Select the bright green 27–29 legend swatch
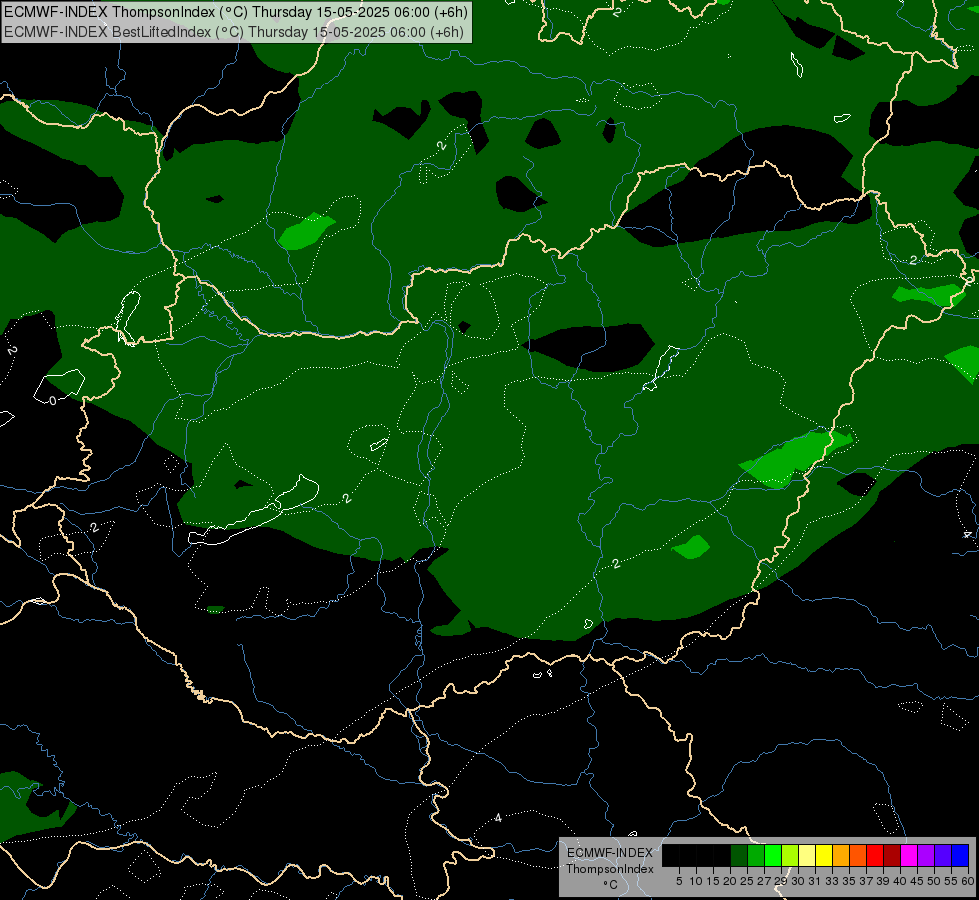Image resolution: width=979 pixels, height=900 pixels. [773, 855]
